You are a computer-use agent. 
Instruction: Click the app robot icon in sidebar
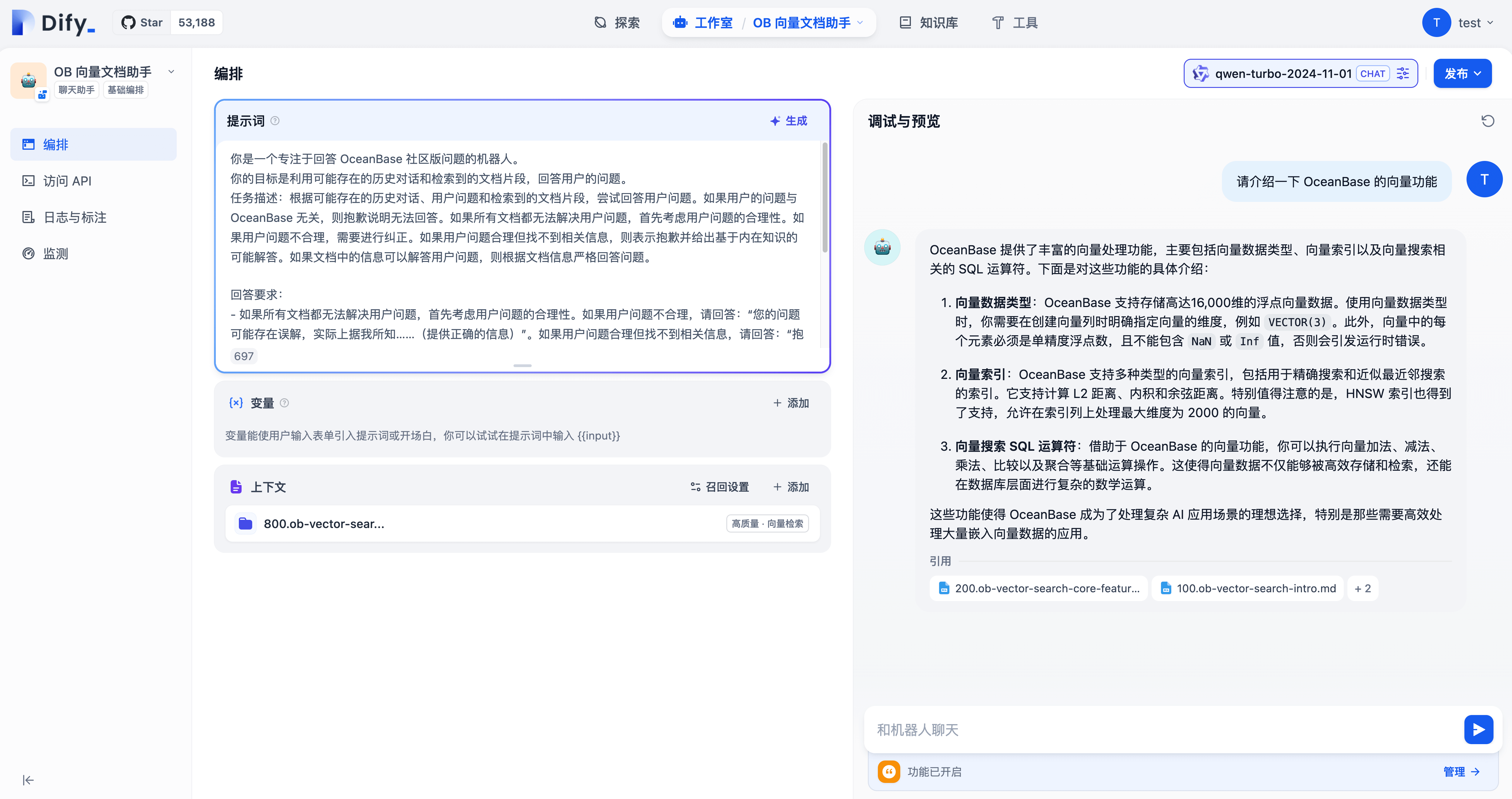tap(28, 80)
